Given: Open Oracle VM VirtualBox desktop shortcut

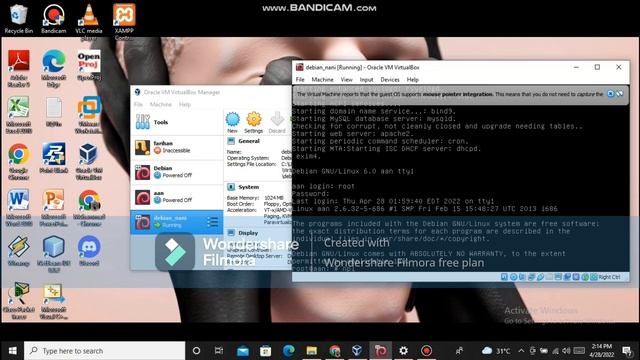Looking at the screenshot, I should click(x=89, y=161).
